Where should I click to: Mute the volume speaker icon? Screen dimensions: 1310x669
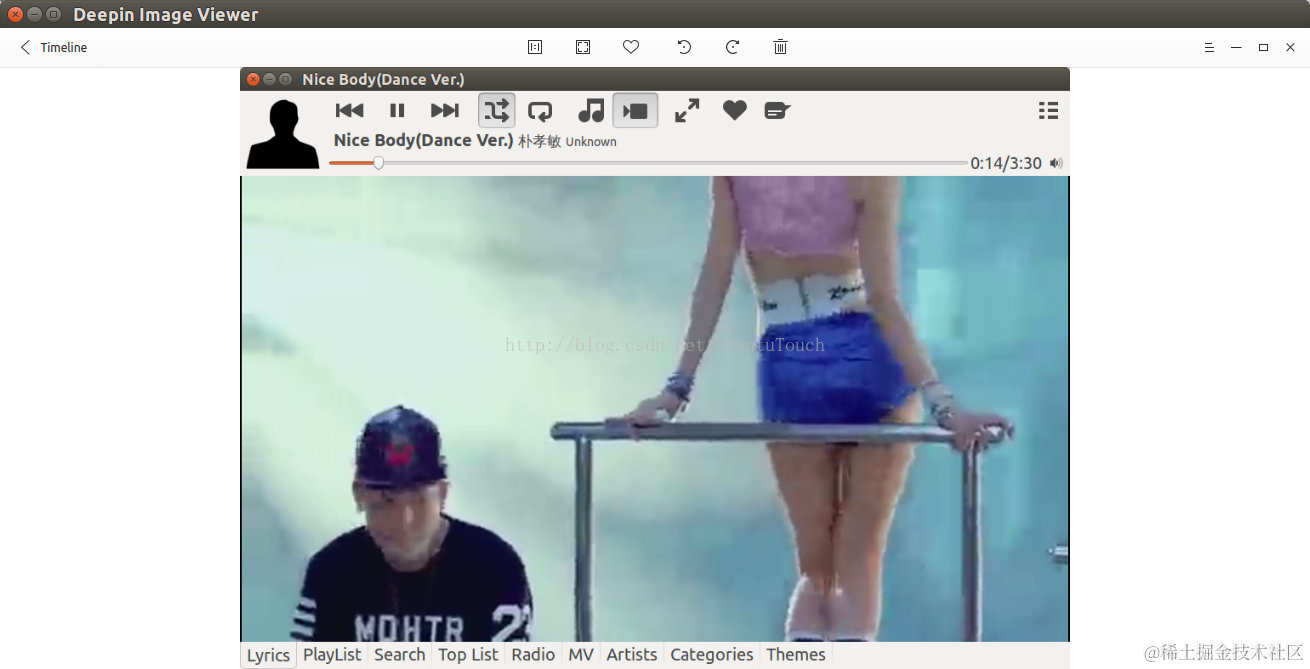[1056, 163]
